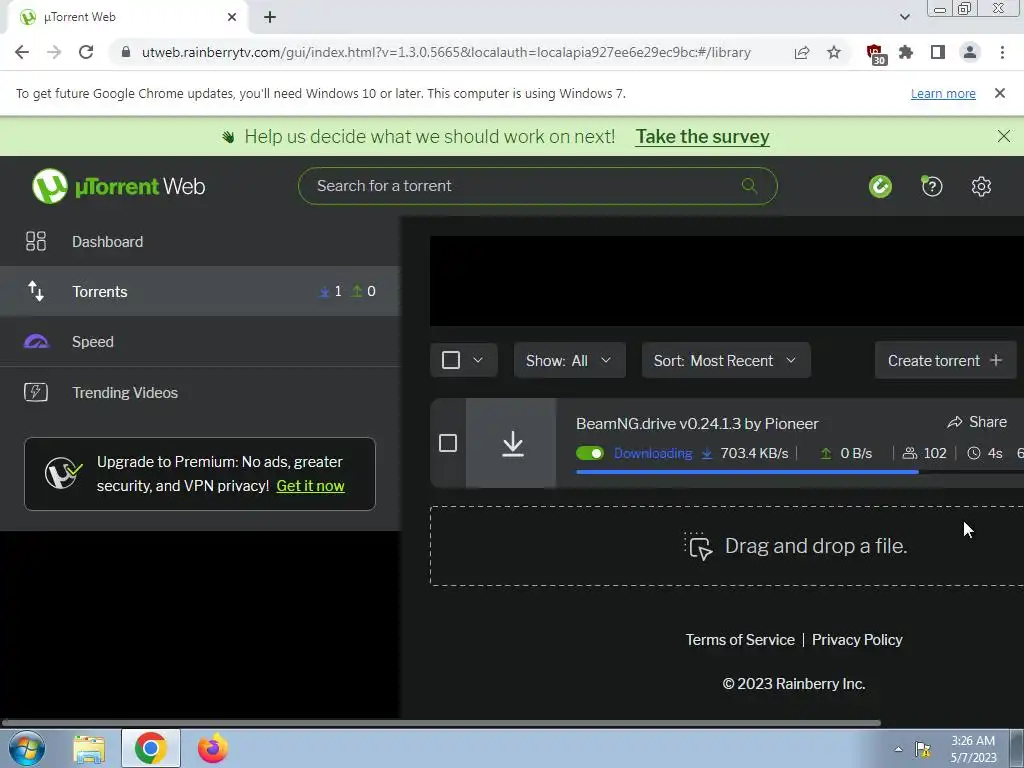Open the Show: All filter dropdown

tap(569, 360)
